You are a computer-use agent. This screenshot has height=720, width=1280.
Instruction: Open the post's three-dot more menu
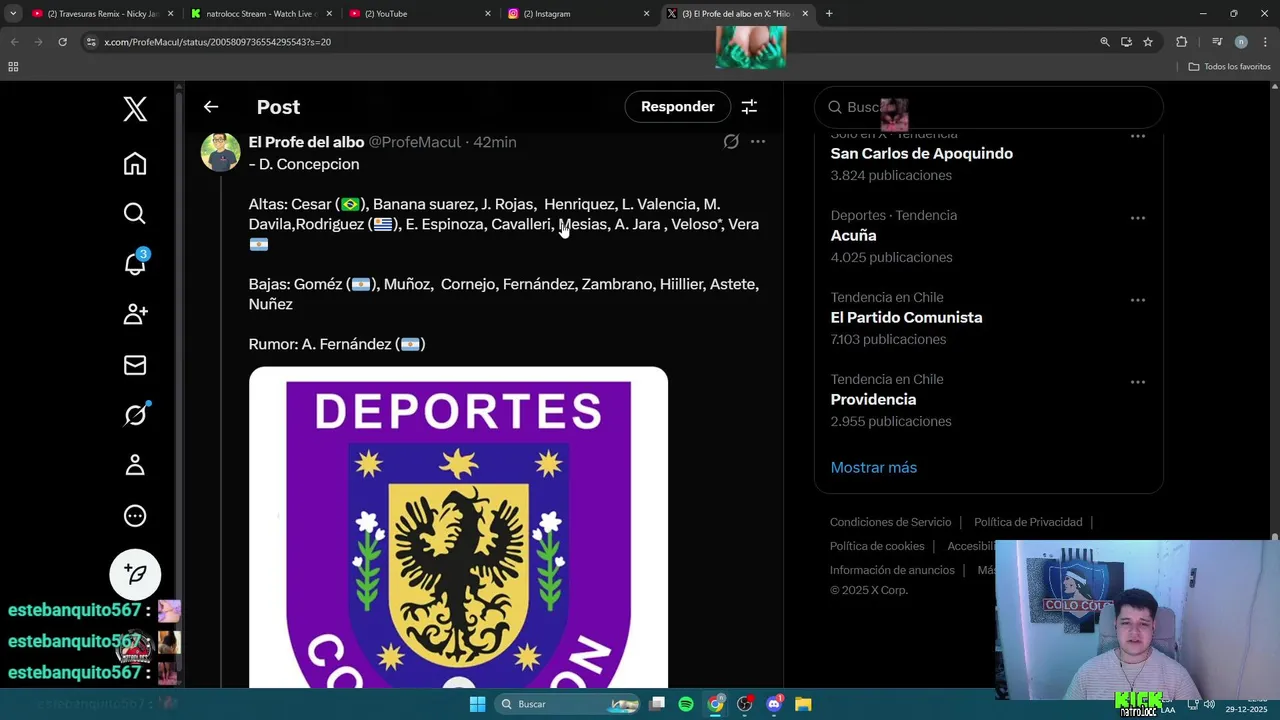[758, 142]
